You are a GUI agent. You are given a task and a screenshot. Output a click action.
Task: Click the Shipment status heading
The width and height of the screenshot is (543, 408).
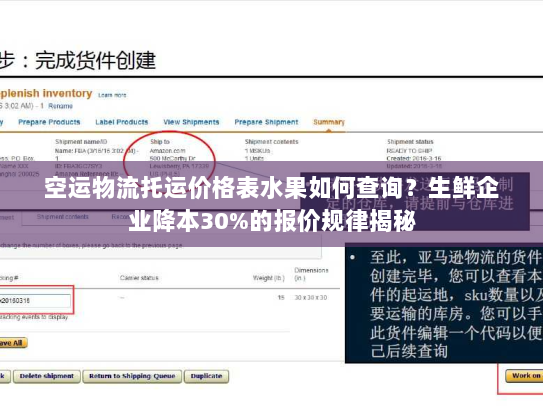point(410,142)
